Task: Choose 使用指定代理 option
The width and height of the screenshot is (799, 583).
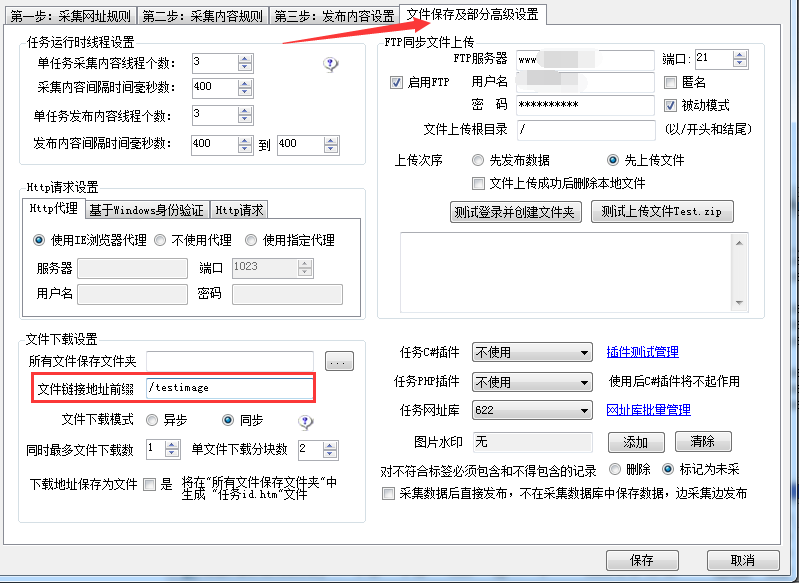Action: click(x=251, y=240)
